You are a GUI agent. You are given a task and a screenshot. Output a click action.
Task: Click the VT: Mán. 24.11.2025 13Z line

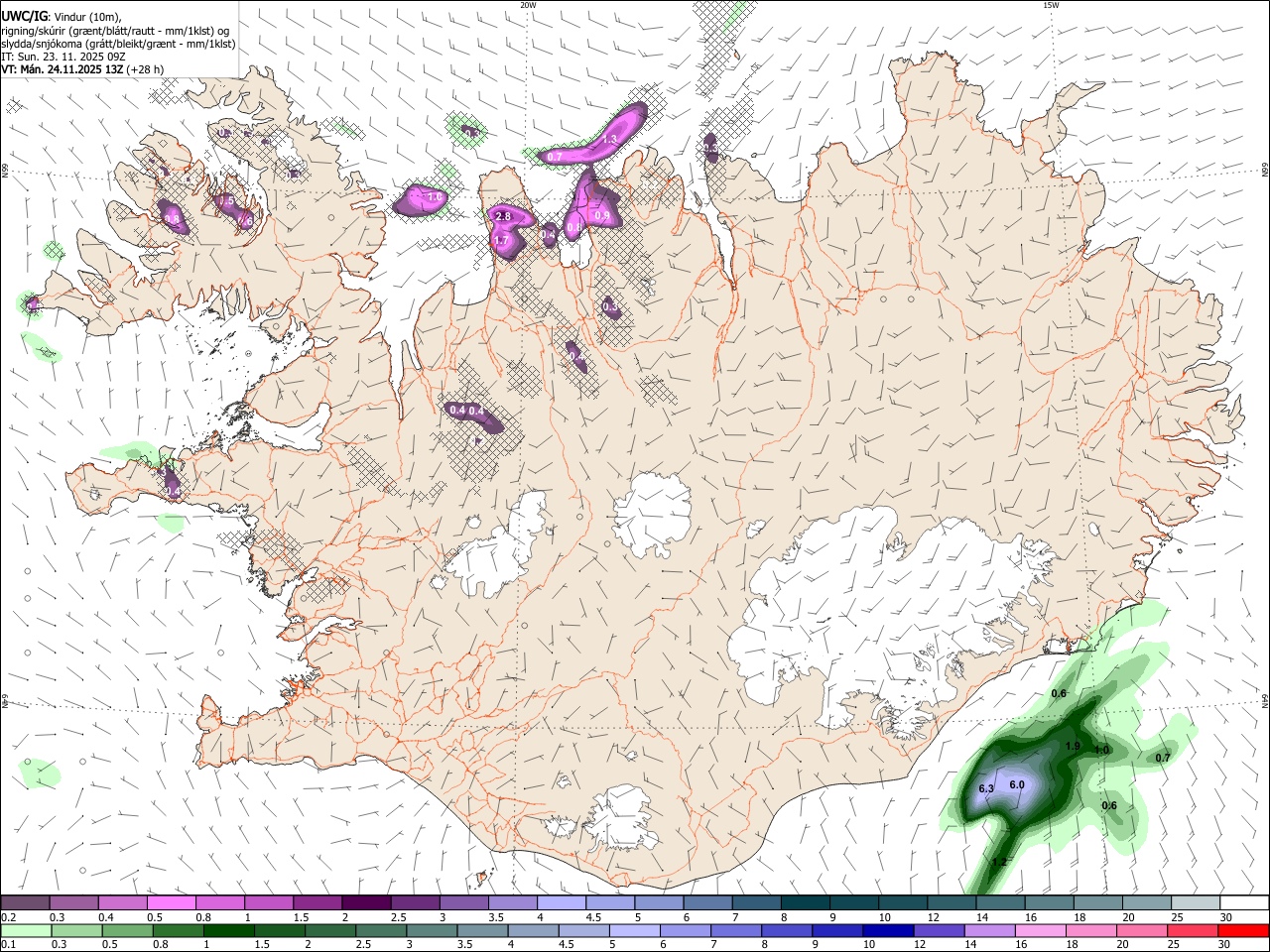(82, 69)
